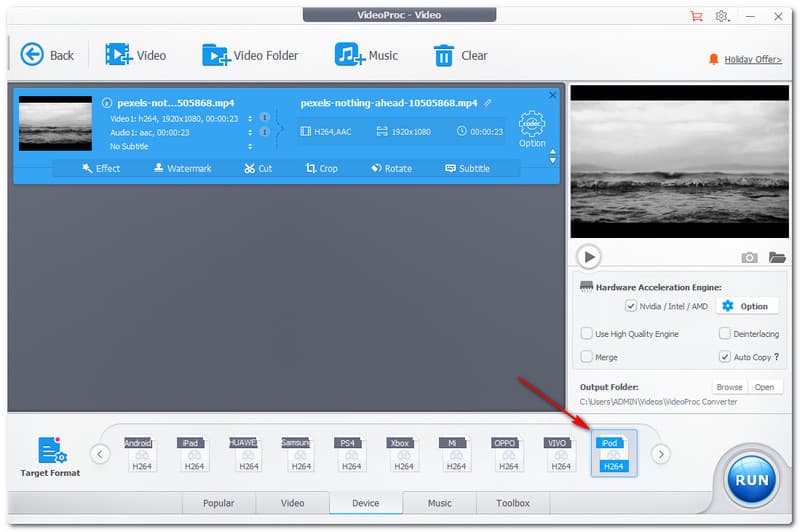The width and height of the screenshot is (800, 532).
Task: Show Auto Copy help question mark
Action: click(777, 357)
